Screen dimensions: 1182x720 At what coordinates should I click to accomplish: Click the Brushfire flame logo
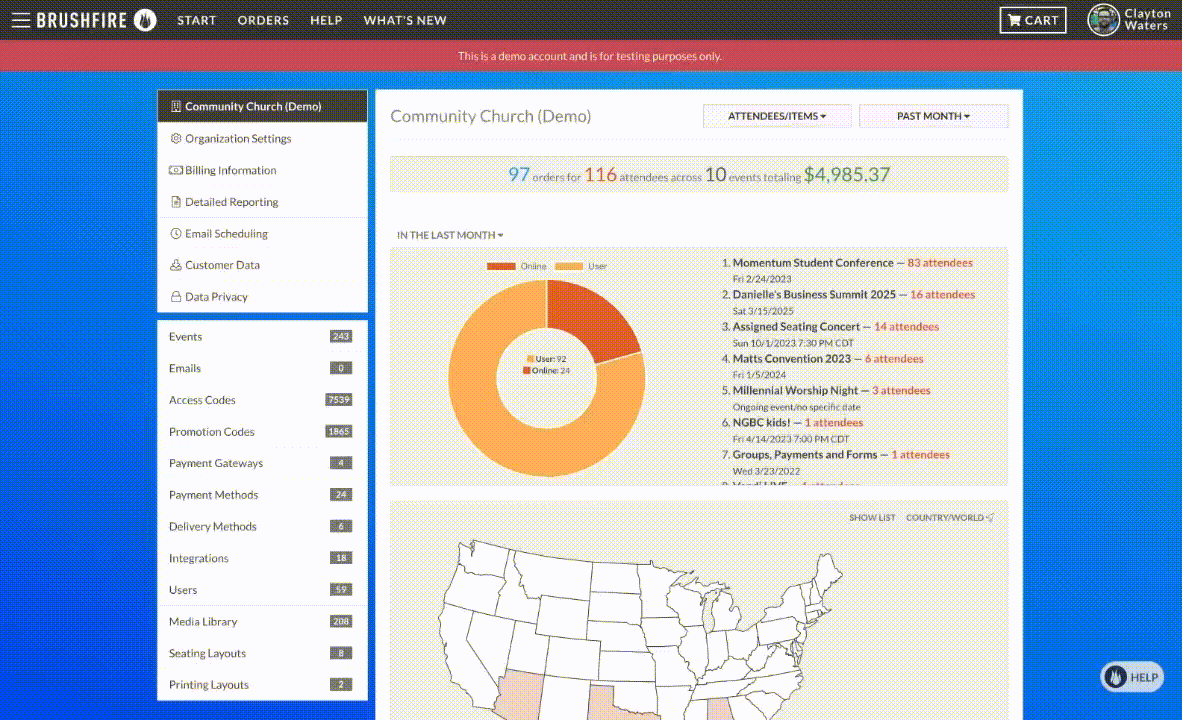tap(145, 20)
